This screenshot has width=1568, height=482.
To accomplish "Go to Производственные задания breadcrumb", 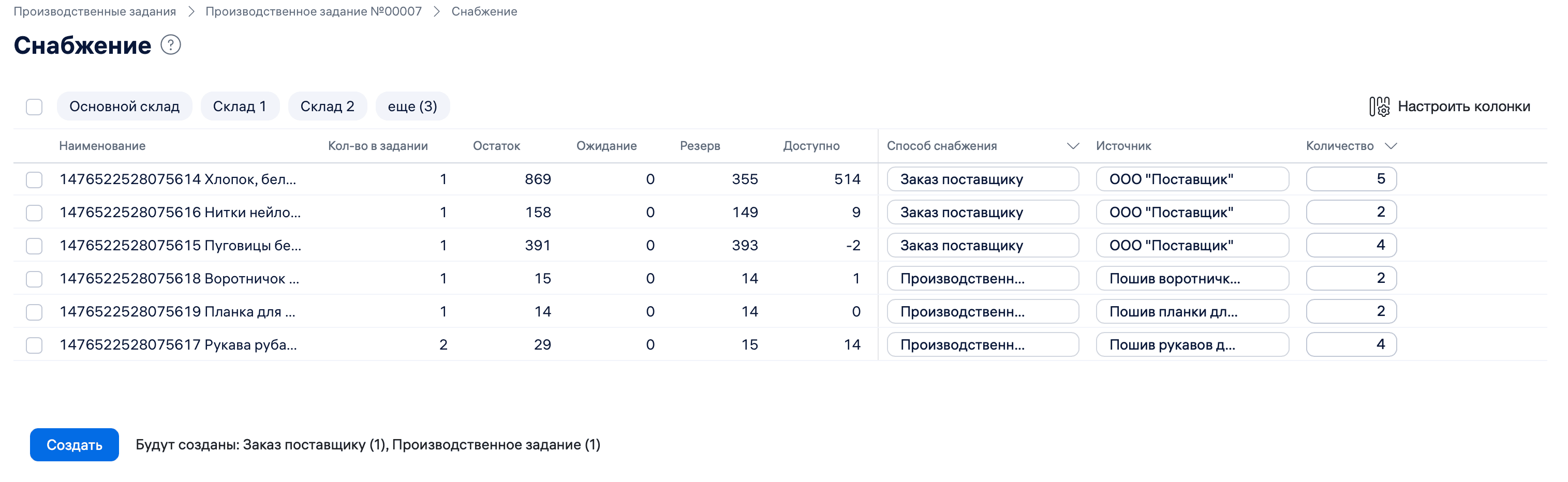I will click(94, 11).
